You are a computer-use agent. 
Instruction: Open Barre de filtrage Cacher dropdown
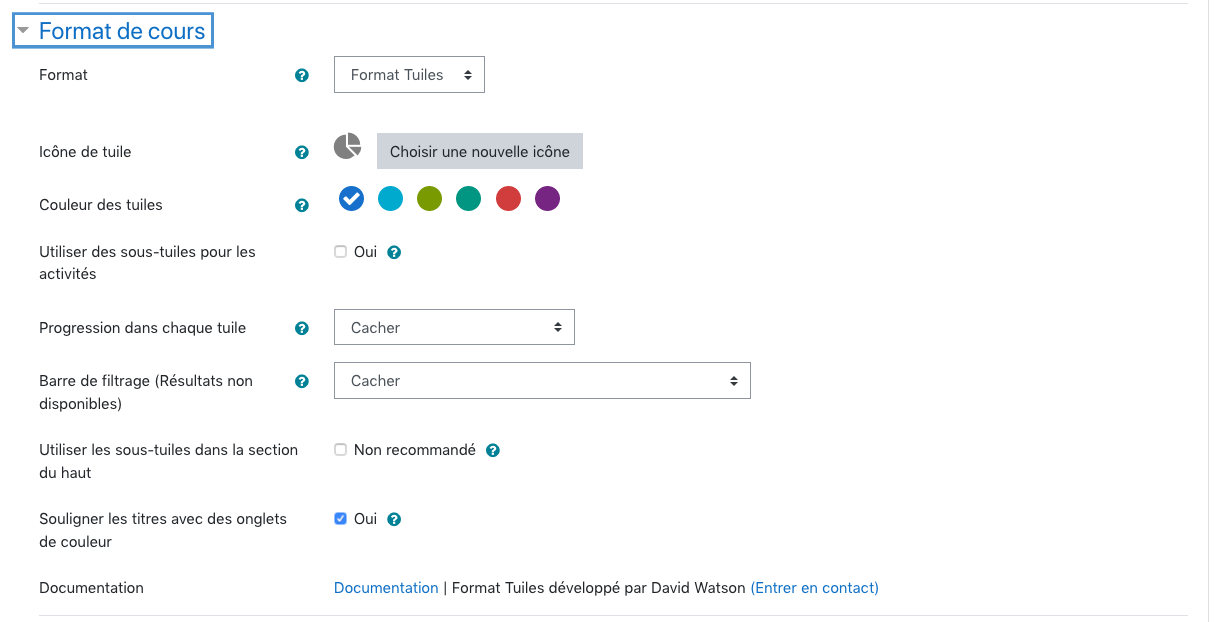click(542, 381)
